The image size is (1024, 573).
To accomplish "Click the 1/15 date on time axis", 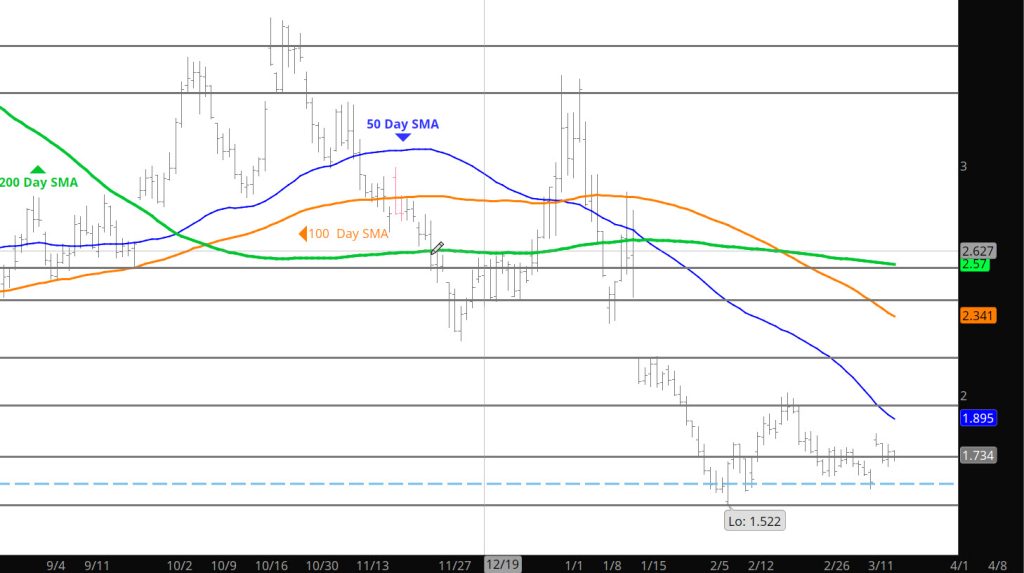I will click(x=654, y=565).
